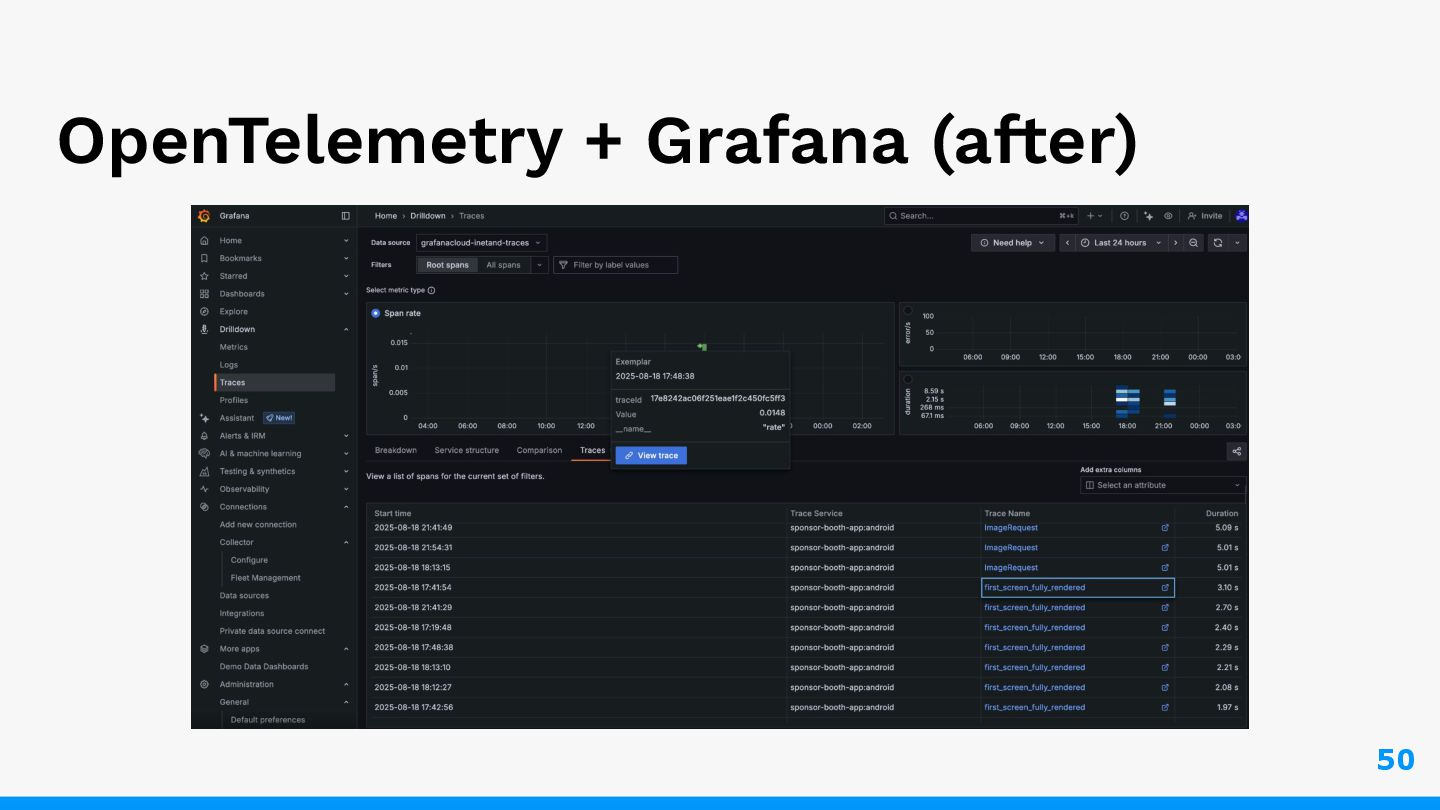
Task: Expand the Dashboards sidebar section
Action: [x=346, y=294]
